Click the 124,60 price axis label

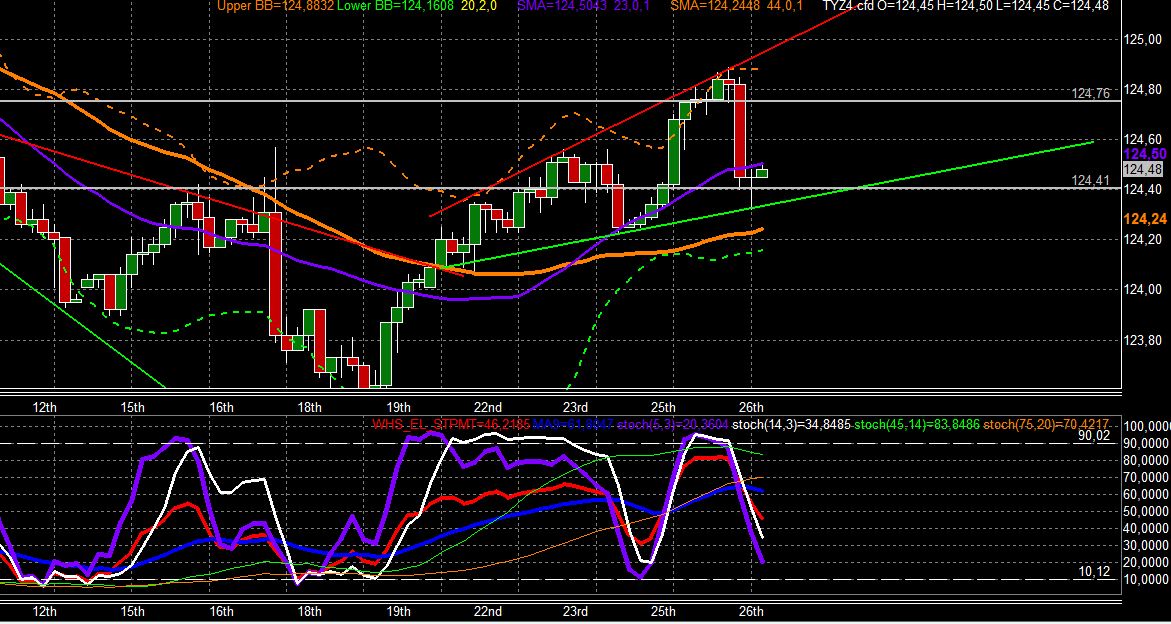(x=1143, y=140)
